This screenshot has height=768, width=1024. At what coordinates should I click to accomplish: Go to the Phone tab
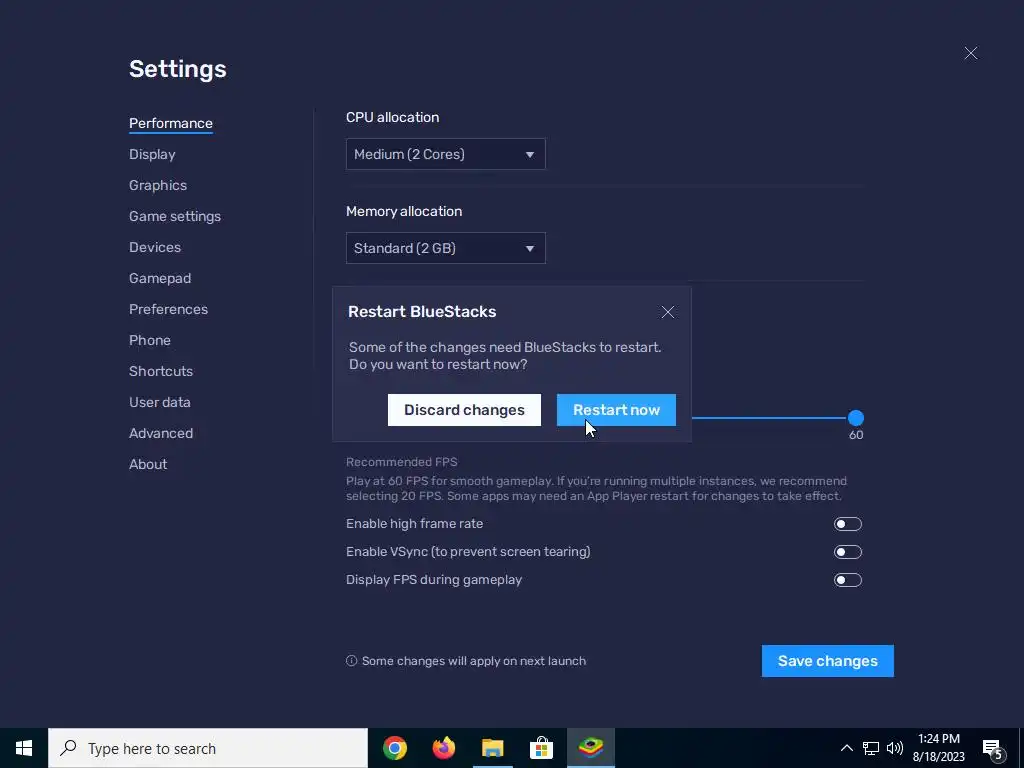point(150,340)
